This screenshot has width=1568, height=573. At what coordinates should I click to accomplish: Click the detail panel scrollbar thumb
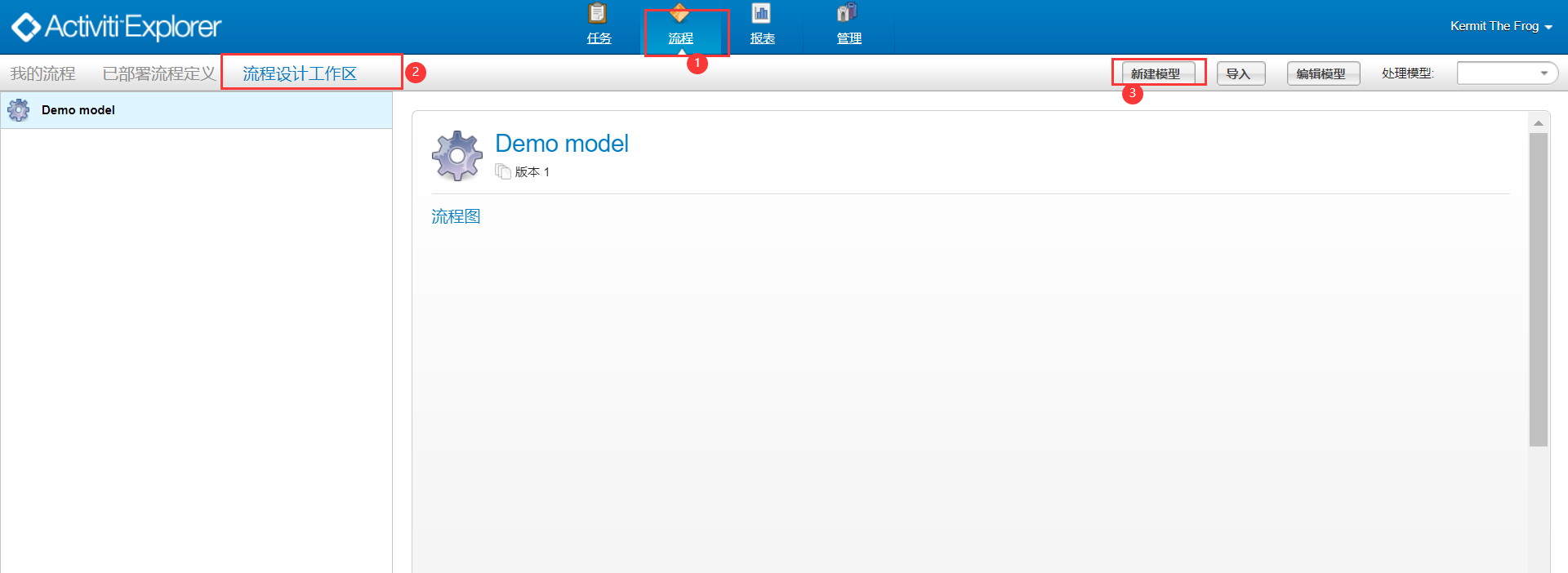point(1539,290)
